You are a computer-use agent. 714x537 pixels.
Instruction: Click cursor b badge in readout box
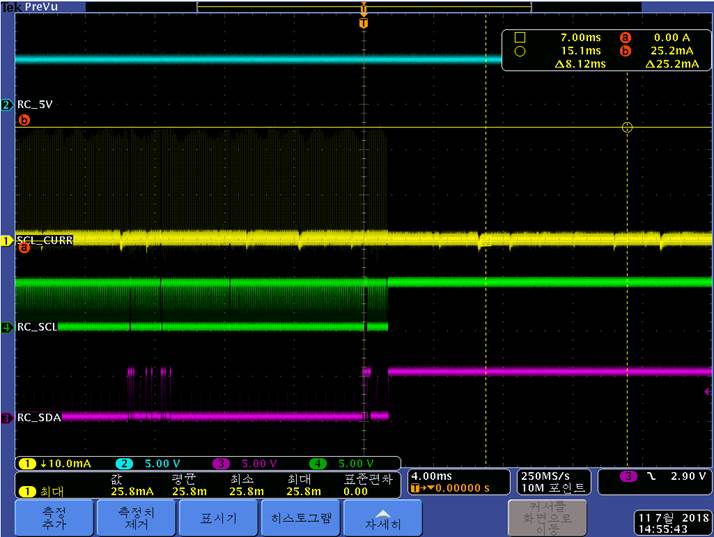coord(626,51)
